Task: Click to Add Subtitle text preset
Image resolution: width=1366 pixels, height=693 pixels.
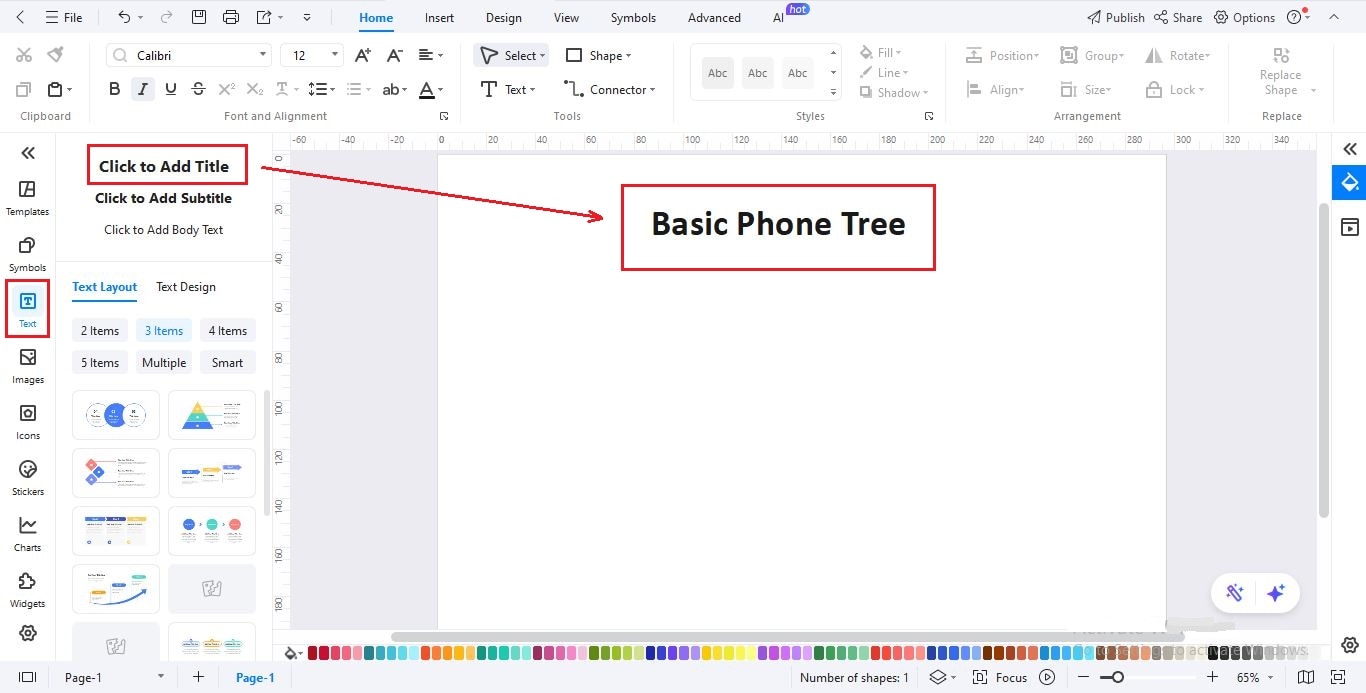Action: coord(163,198)
